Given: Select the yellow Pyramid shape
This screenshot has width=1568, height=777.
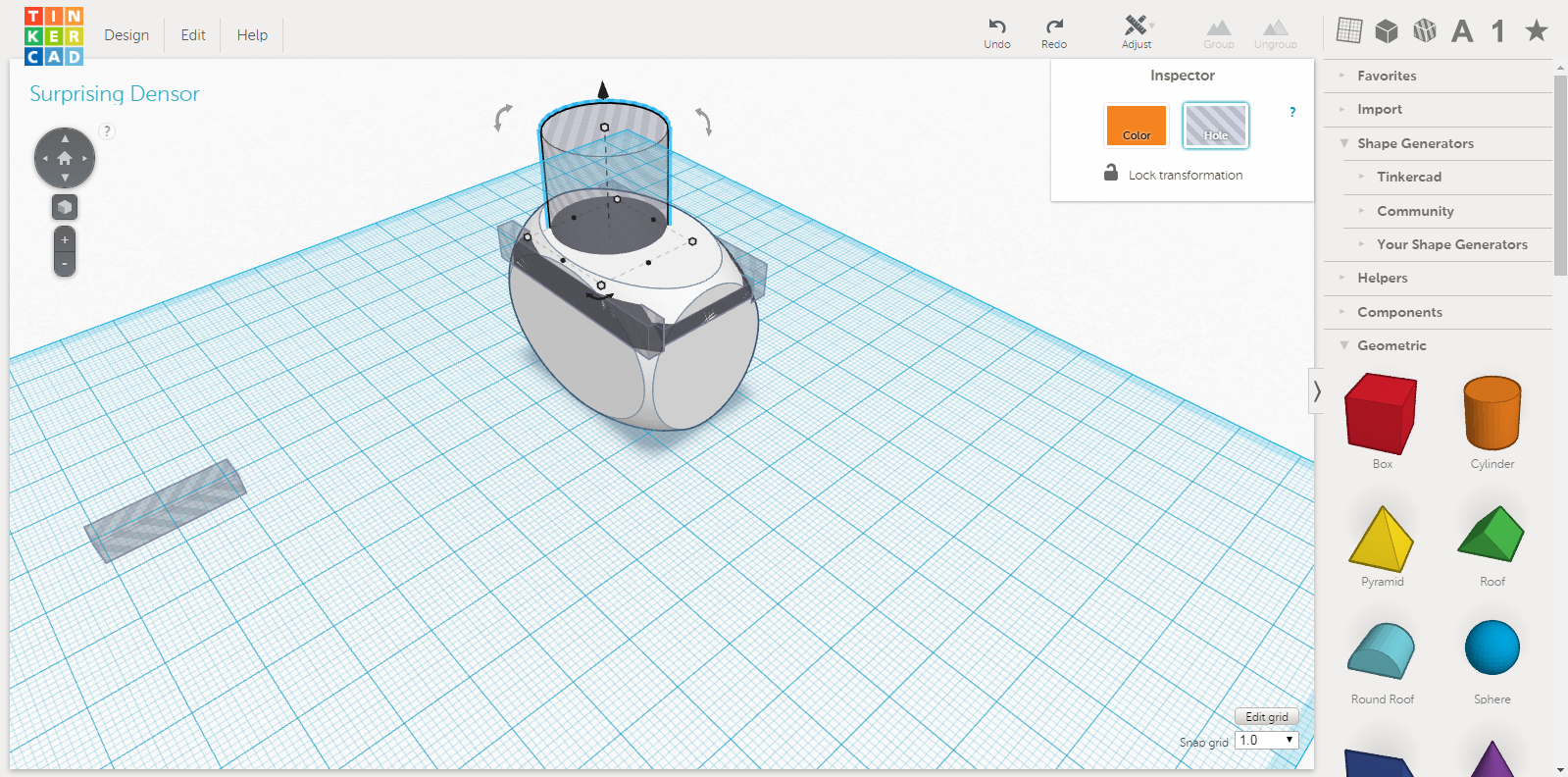Looking at the screenshot, I should point(1381,538).
